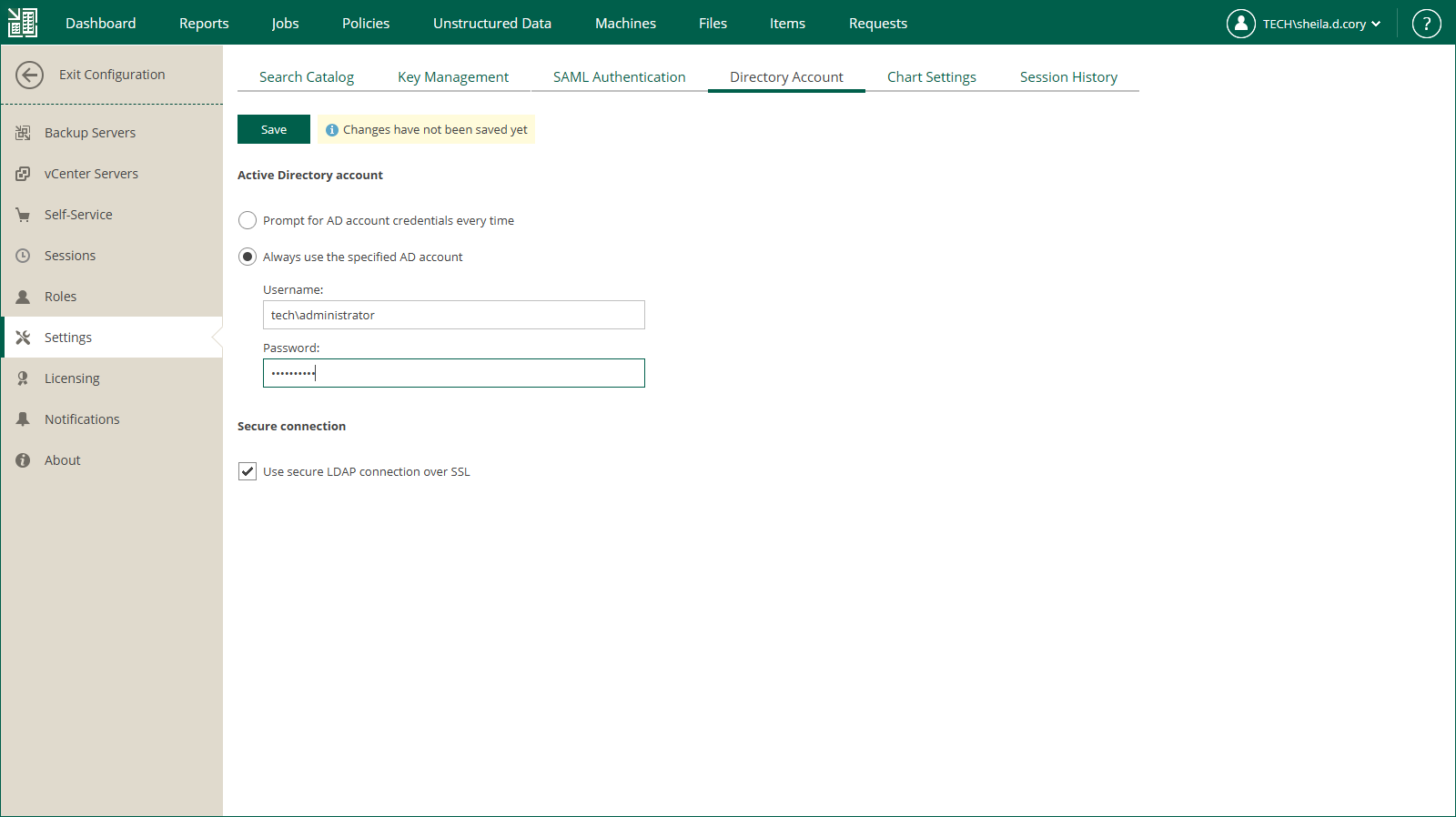The width and height of the screenshot is (1456, 817).
Task: Click the Sessions clock icon
Action: [23, 256]
